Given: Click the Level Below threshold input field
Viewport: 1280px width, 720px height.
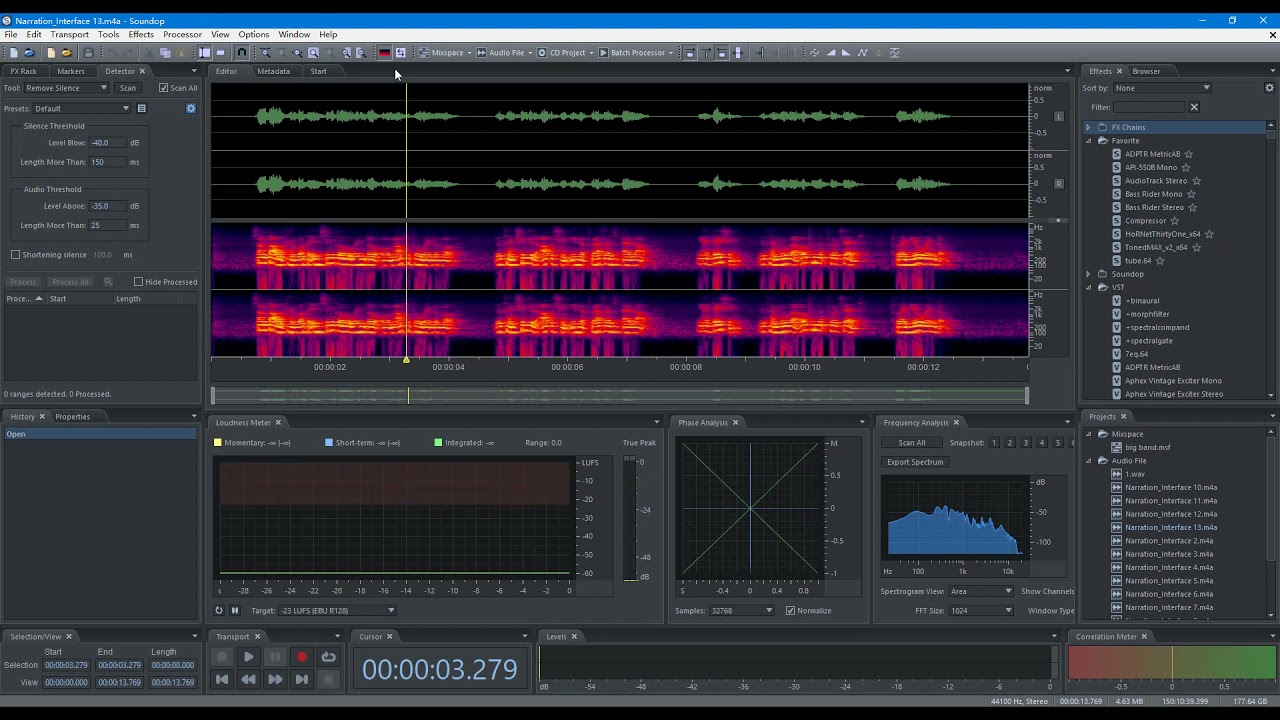Looking at the screenshot, I should [x=106, y=143].
